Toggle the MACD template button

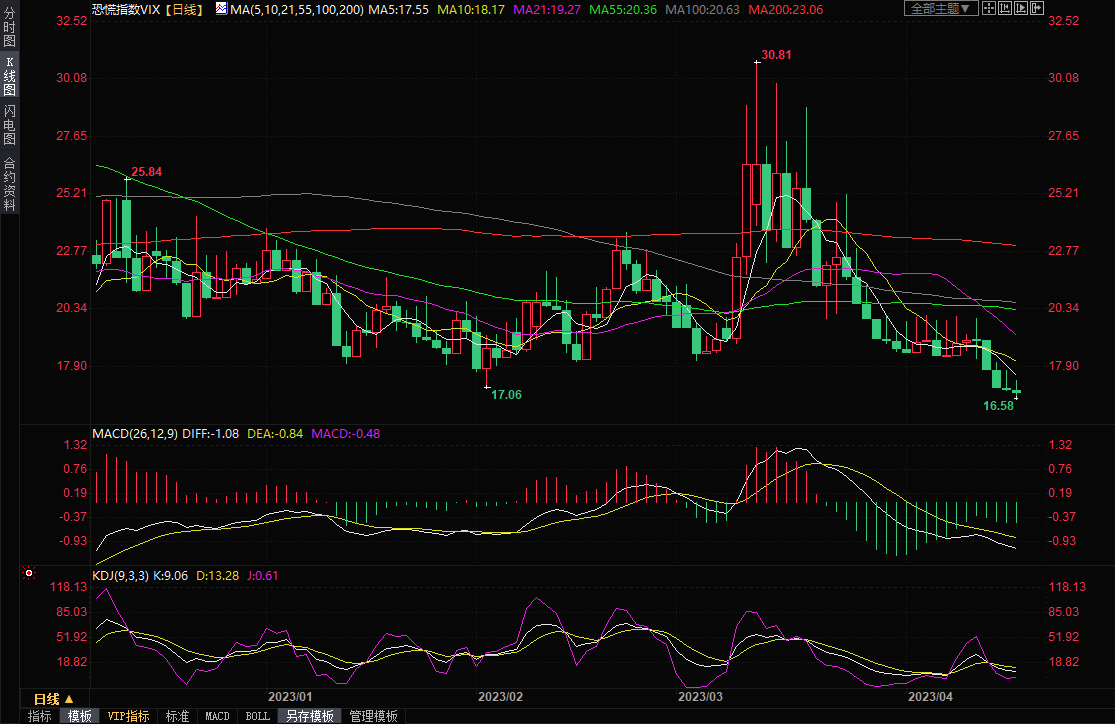point(217,716)
